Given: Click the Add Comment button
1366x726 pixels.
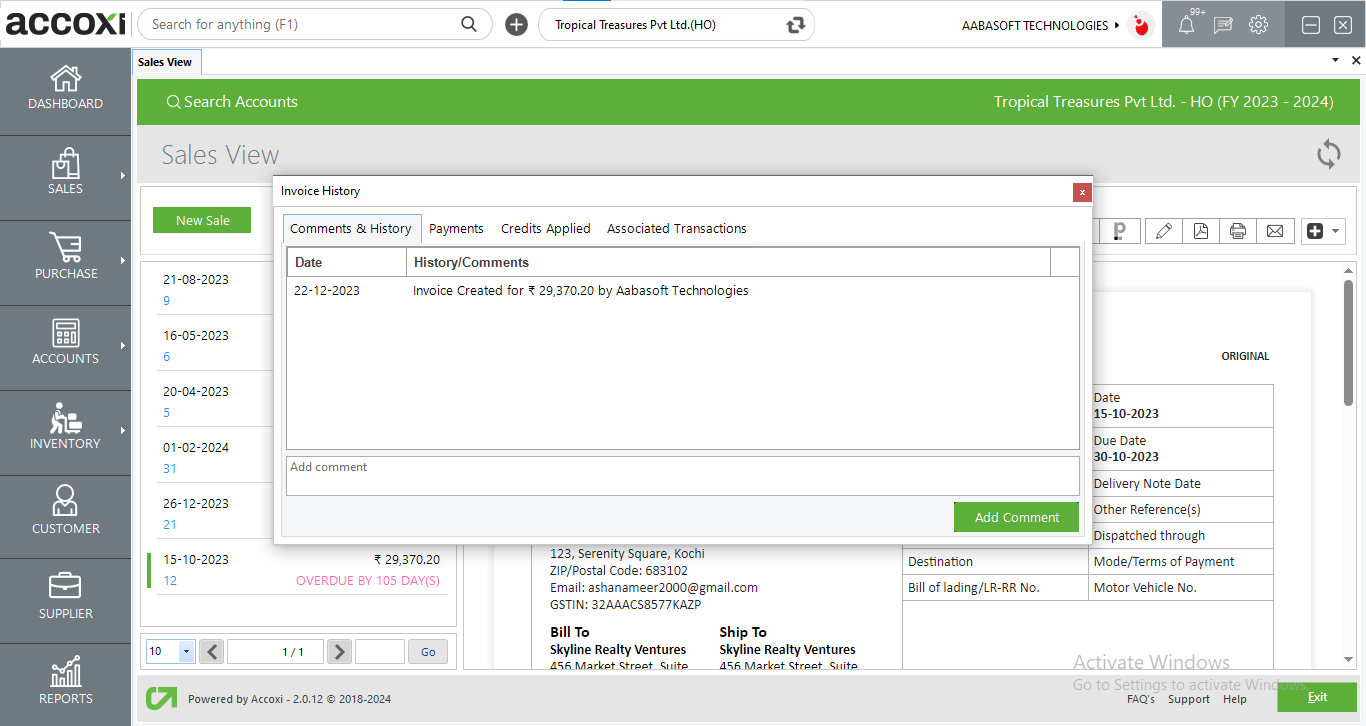Looking at the screenshot, I should click(1016, 517).
